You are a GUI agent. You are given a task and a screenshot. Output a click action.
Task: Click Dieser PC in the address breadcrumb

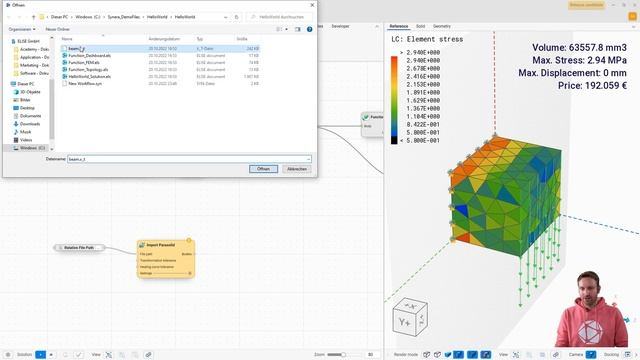click(60, 17)
